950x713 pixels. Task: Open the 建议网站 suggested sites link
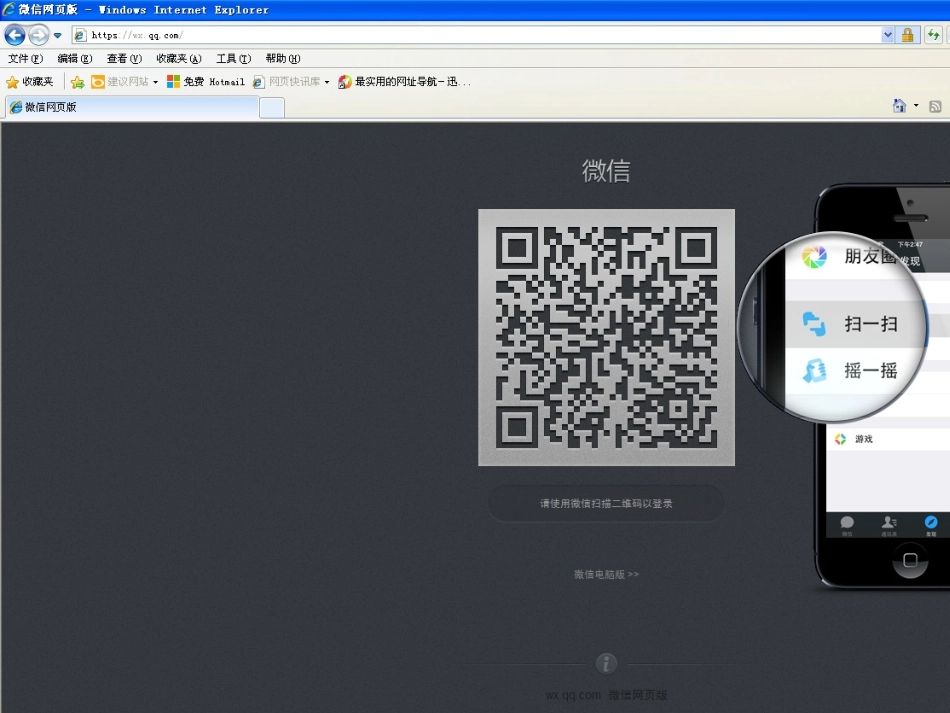120,82
